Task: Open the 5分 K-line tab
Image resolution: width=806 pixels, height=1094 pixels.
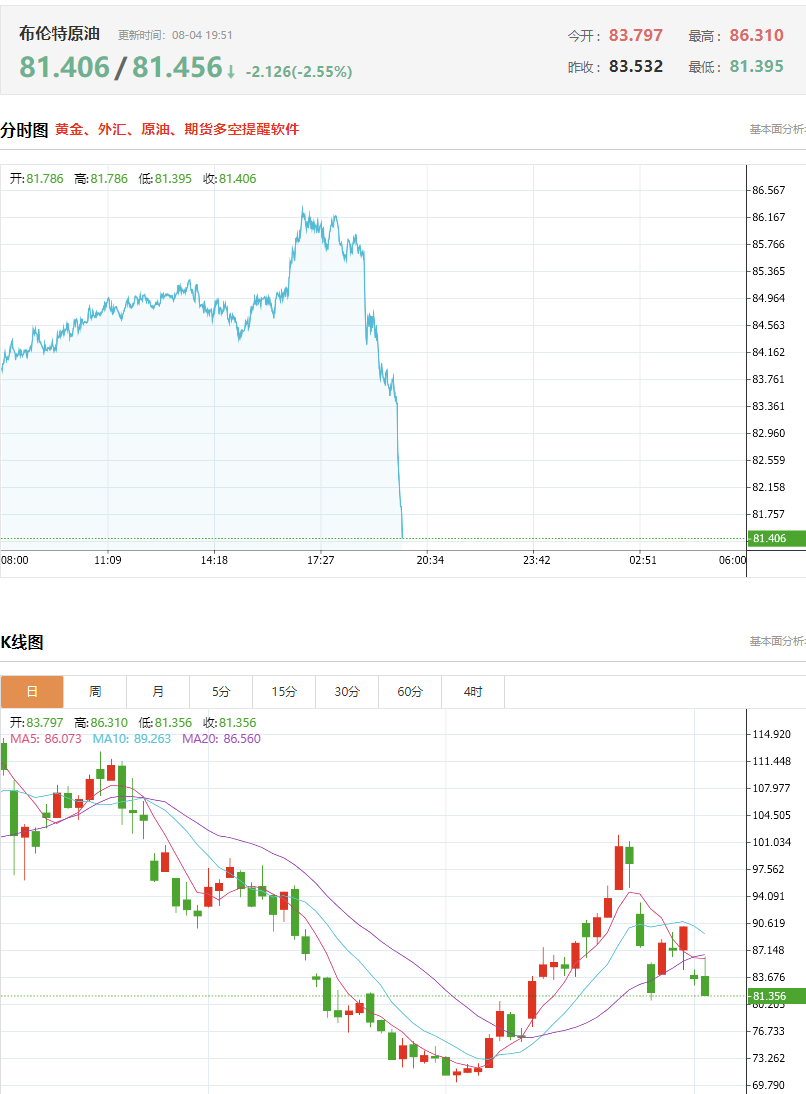Action: point(221,691)
